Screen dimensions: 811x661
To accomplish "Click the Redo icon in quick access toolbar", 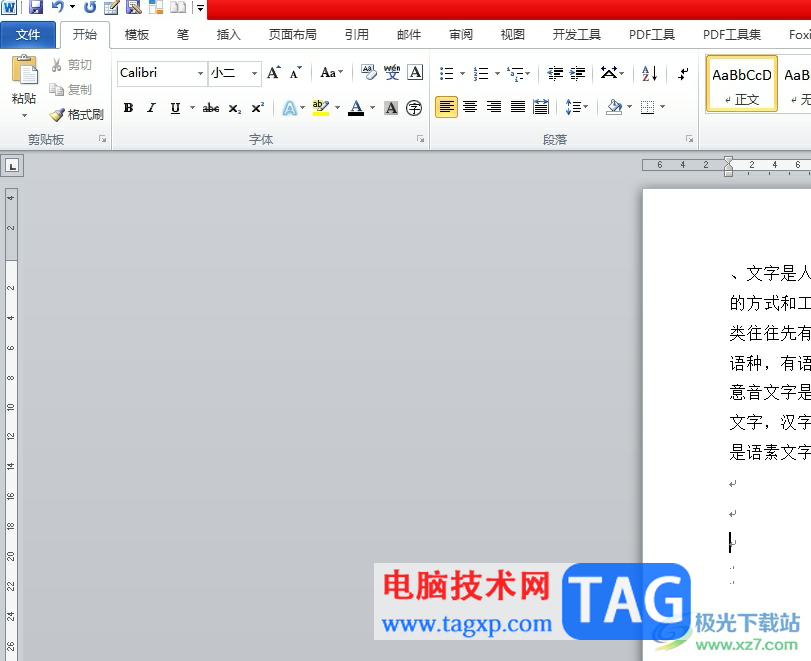I will click(x=90, y=7).
